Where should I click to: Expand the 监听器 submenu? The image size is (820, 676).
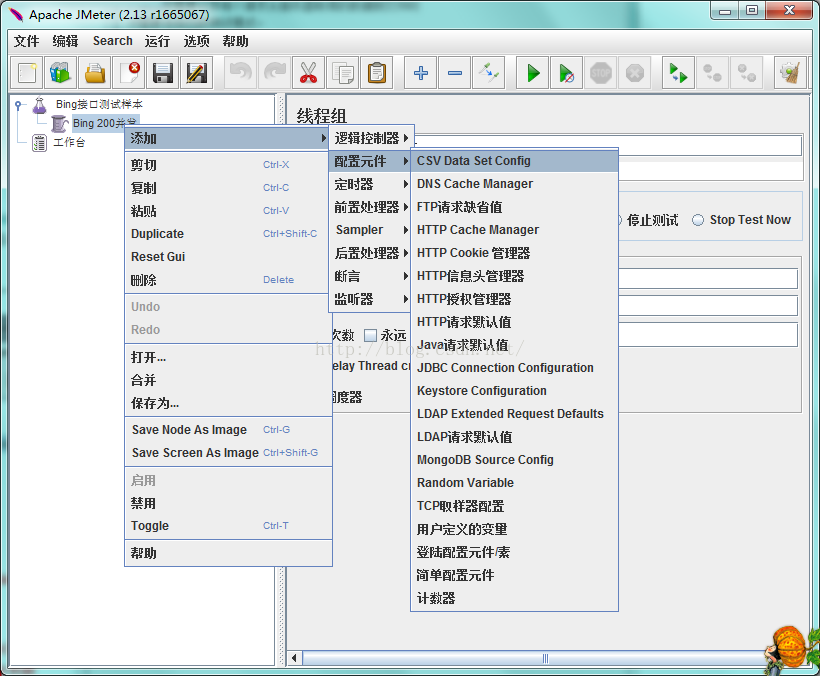click(370, 299)
